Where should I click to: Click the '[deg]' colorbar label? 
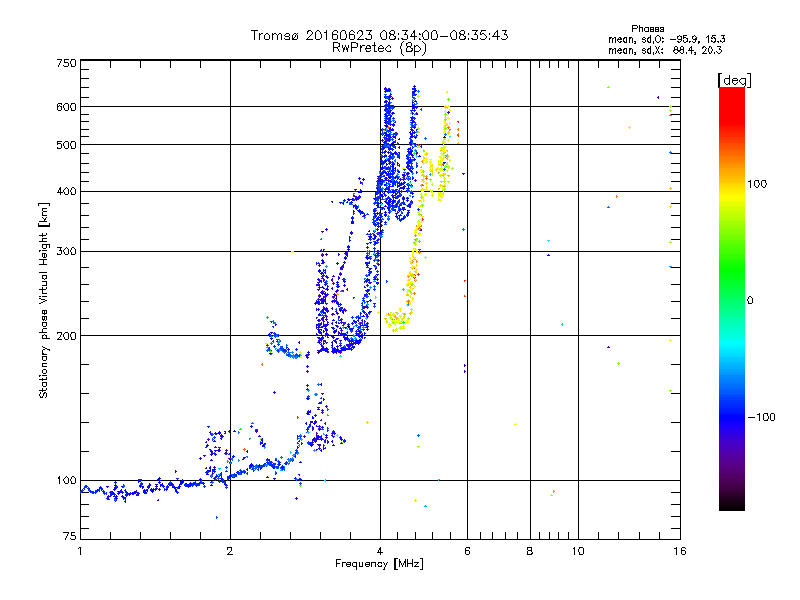734,80
